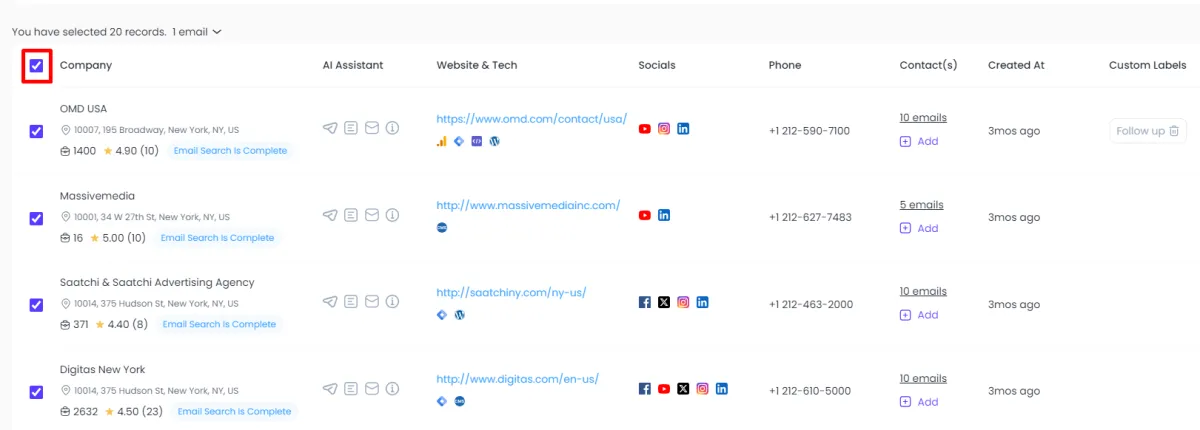The width and height of the screenshot is (1200, 430).
Task: Show the OMD USA info circle icon
Action: point(393,128)
